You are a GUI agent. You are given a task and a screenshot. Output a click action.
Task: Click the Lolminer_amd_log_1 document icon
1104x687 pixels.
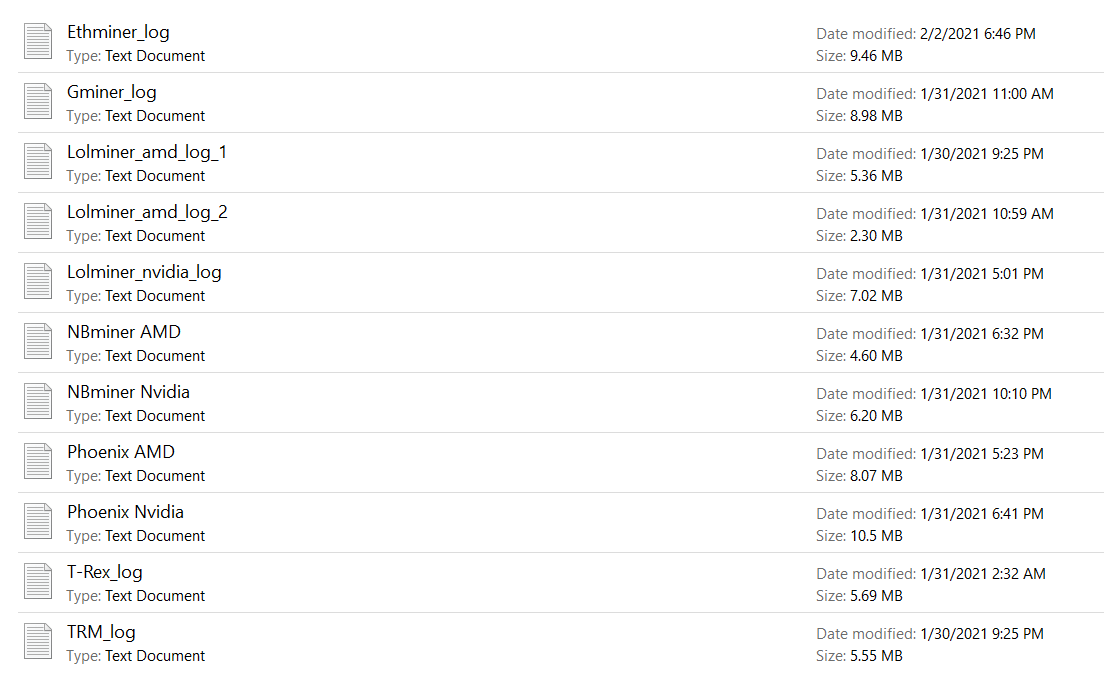pos(38,162)
